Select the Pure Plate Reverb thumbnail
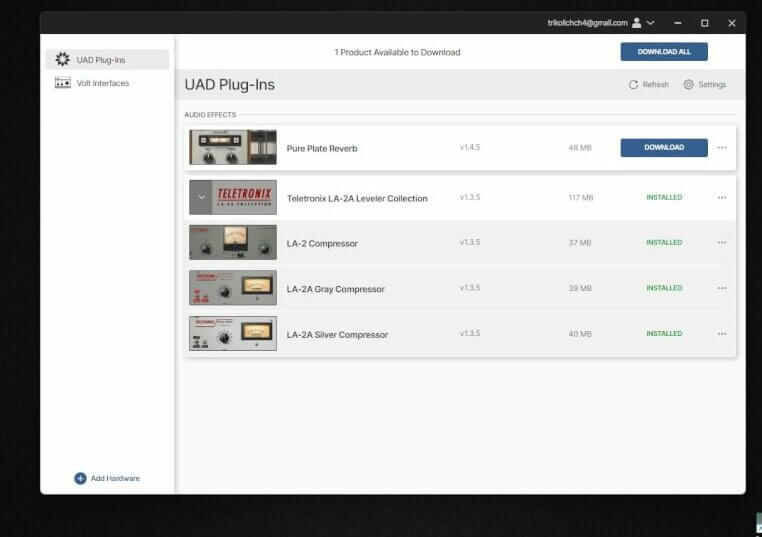The image size is (762, 537). (233, 147)
